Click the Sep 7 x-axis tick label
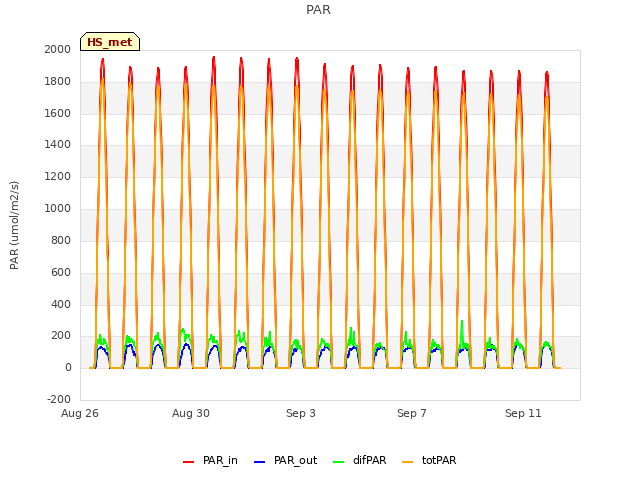 412,413
